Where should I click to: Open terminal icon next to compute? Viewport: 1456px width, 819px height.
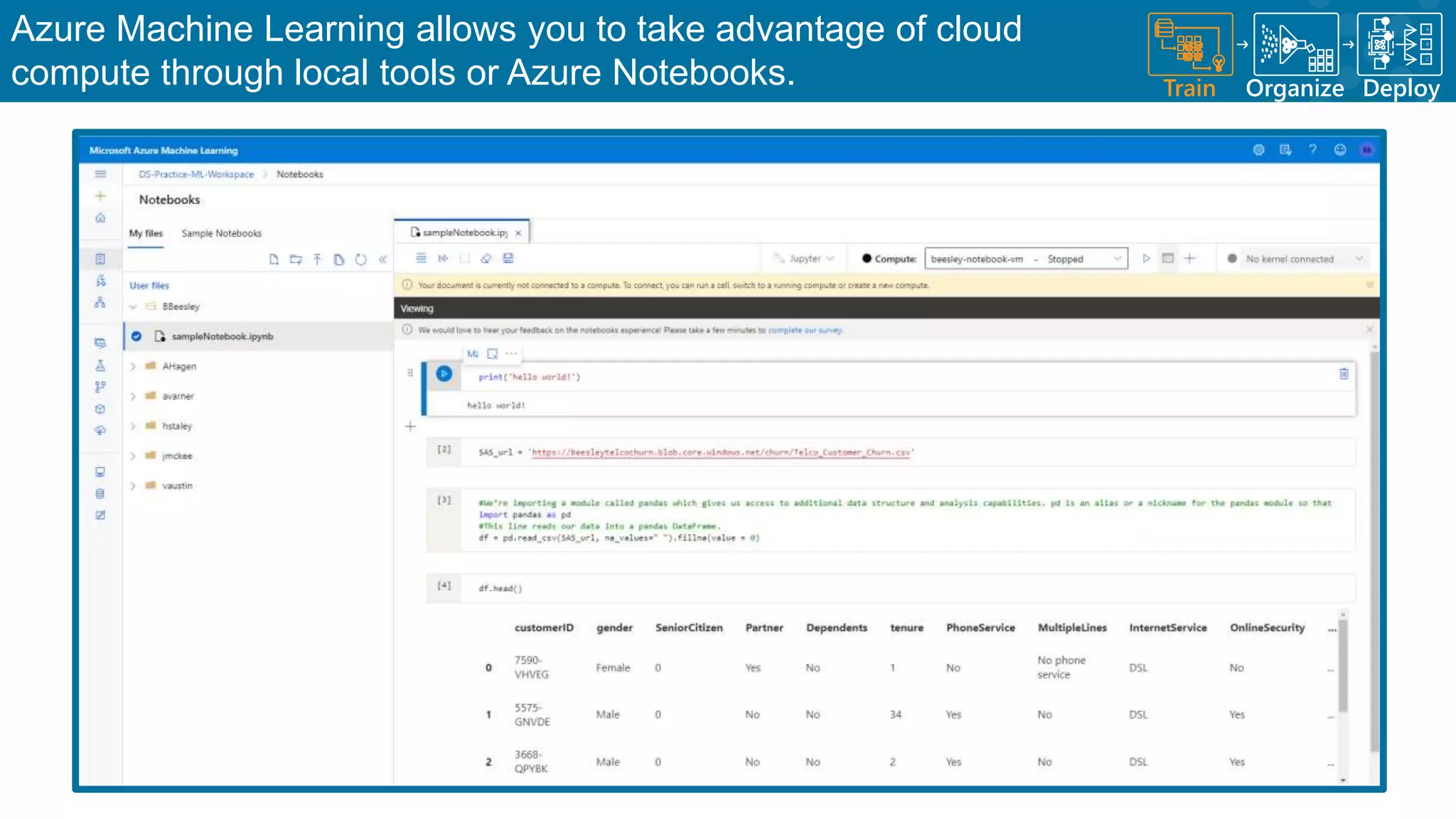tap(1167, 258)
